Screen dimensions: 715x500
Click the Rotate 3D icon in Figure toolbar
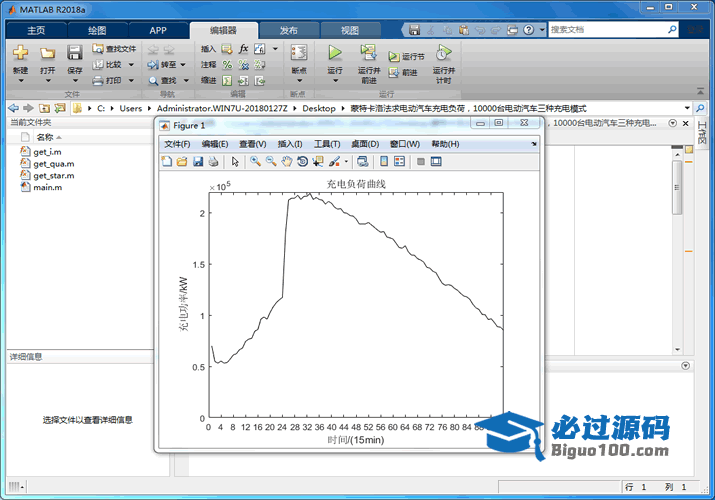(302, 161)
